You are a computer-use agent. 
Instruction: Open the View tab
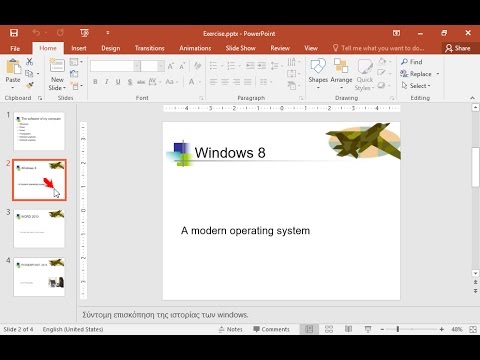click(x=311, y=48)
